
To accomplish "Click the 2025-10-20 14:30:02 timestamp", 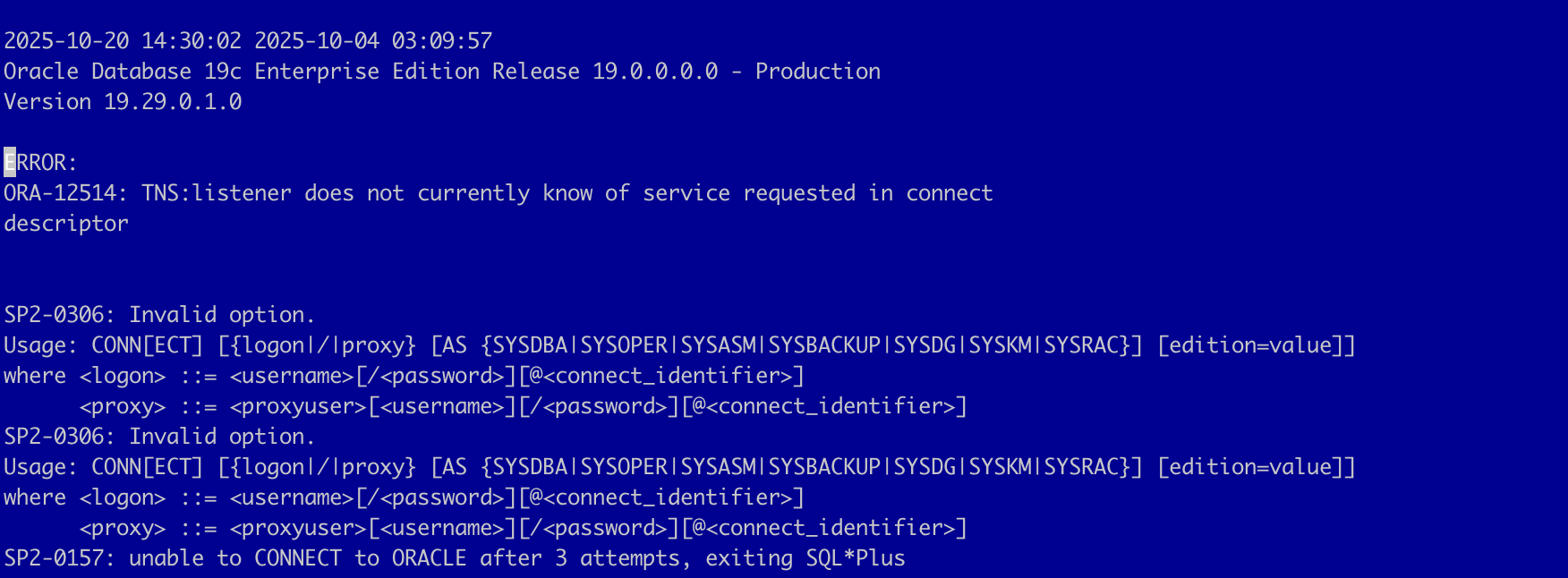I will 123,41.
